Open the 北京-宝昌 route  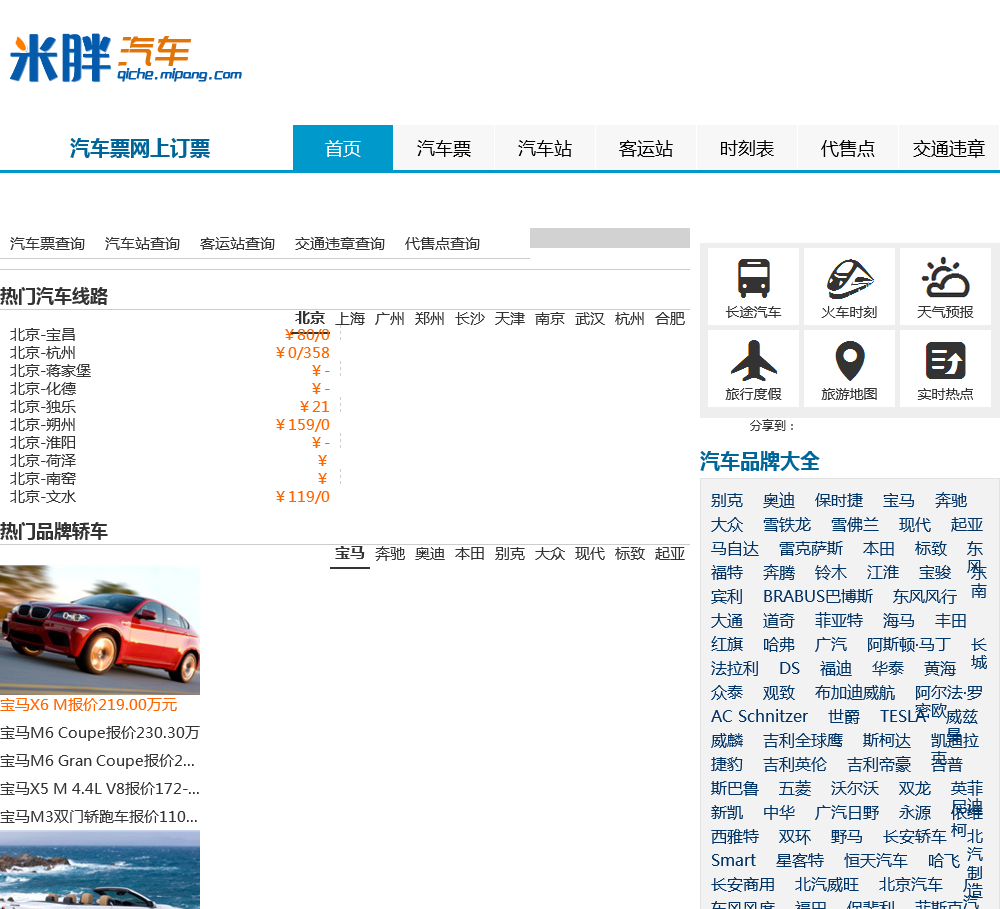[43, 334]
